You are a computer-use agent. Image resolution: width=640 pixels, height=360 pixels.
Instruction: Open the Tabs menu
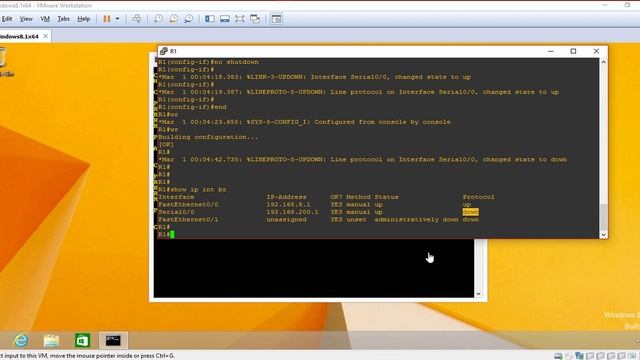tap(63, 19)
